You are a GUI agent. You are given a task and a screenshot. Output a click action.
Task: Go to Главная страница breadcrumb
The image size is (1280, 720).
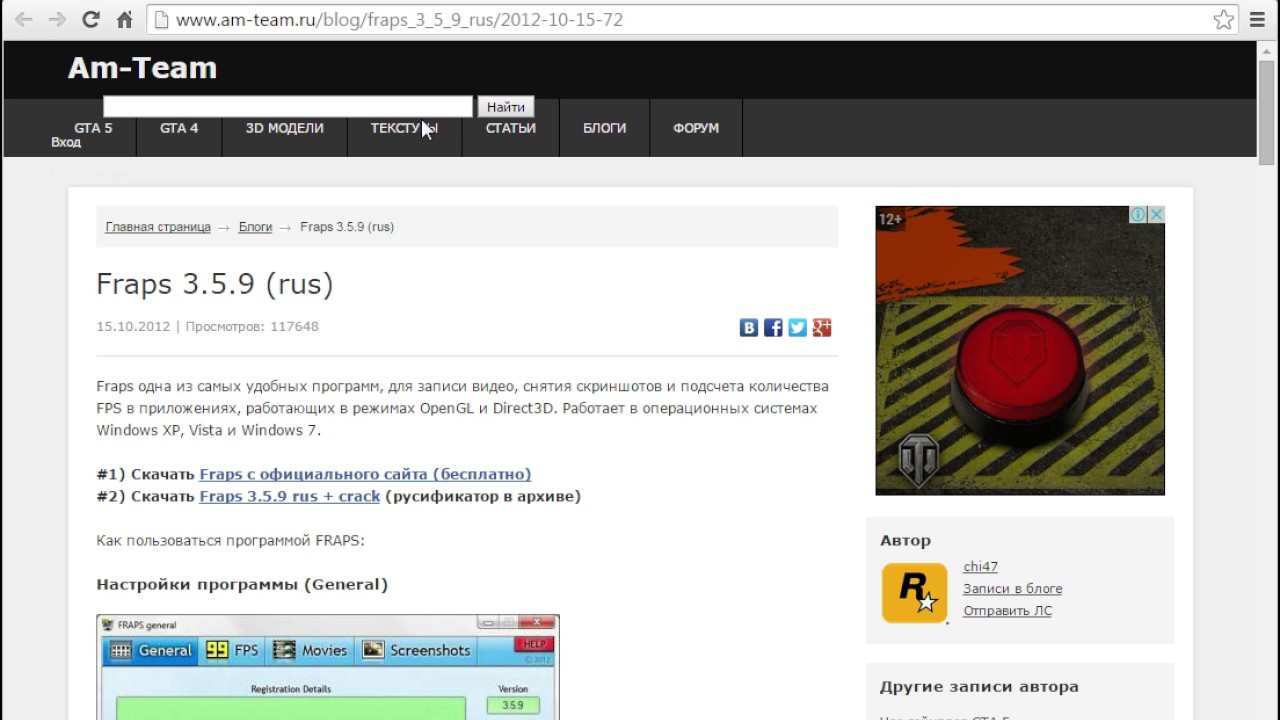tap(158, 227)
